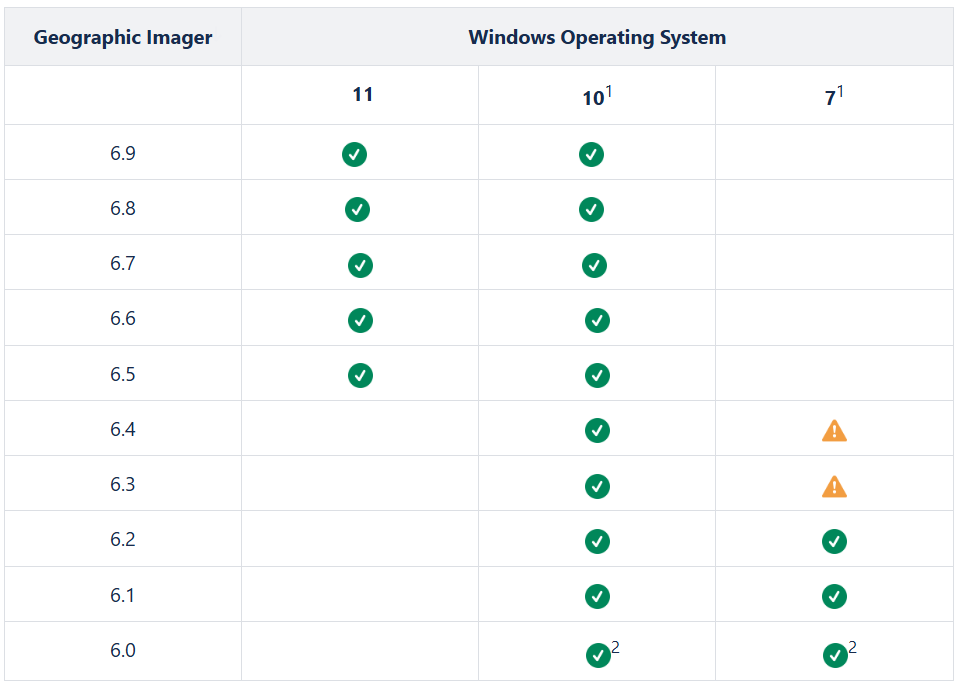Click the Windows Operating System header
This screenshot has height=685, width=955.
tap(597, 37)
